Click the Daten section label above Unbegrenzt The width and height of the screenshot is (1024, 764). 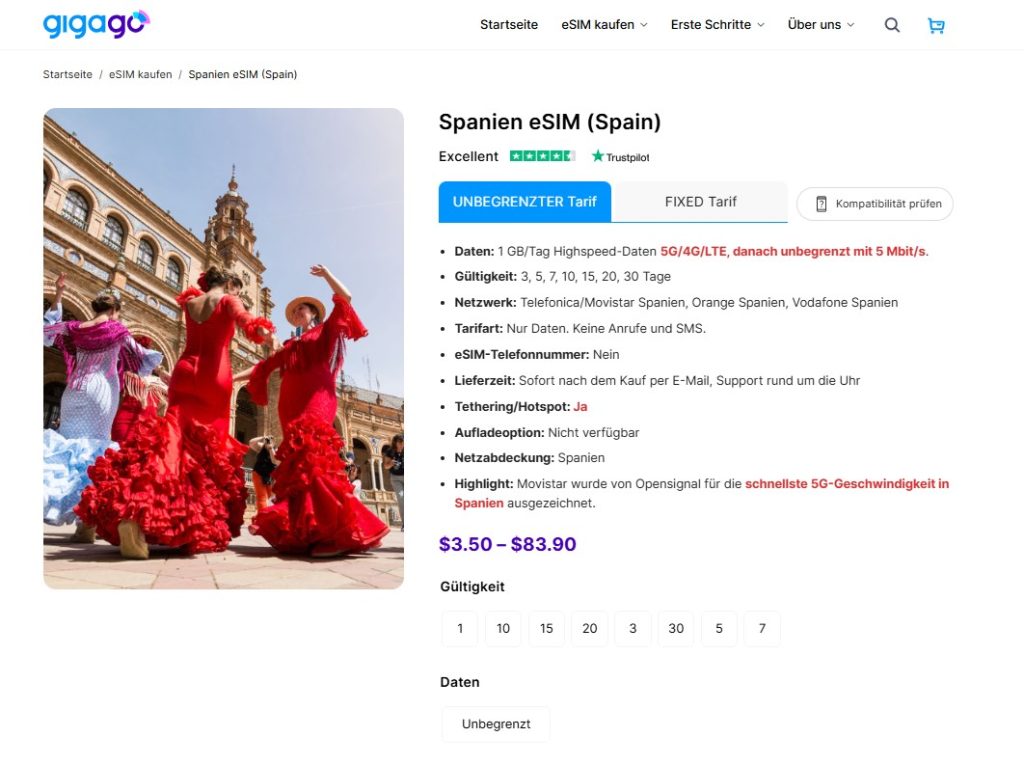pyautogui.click(x=460, y=682)
